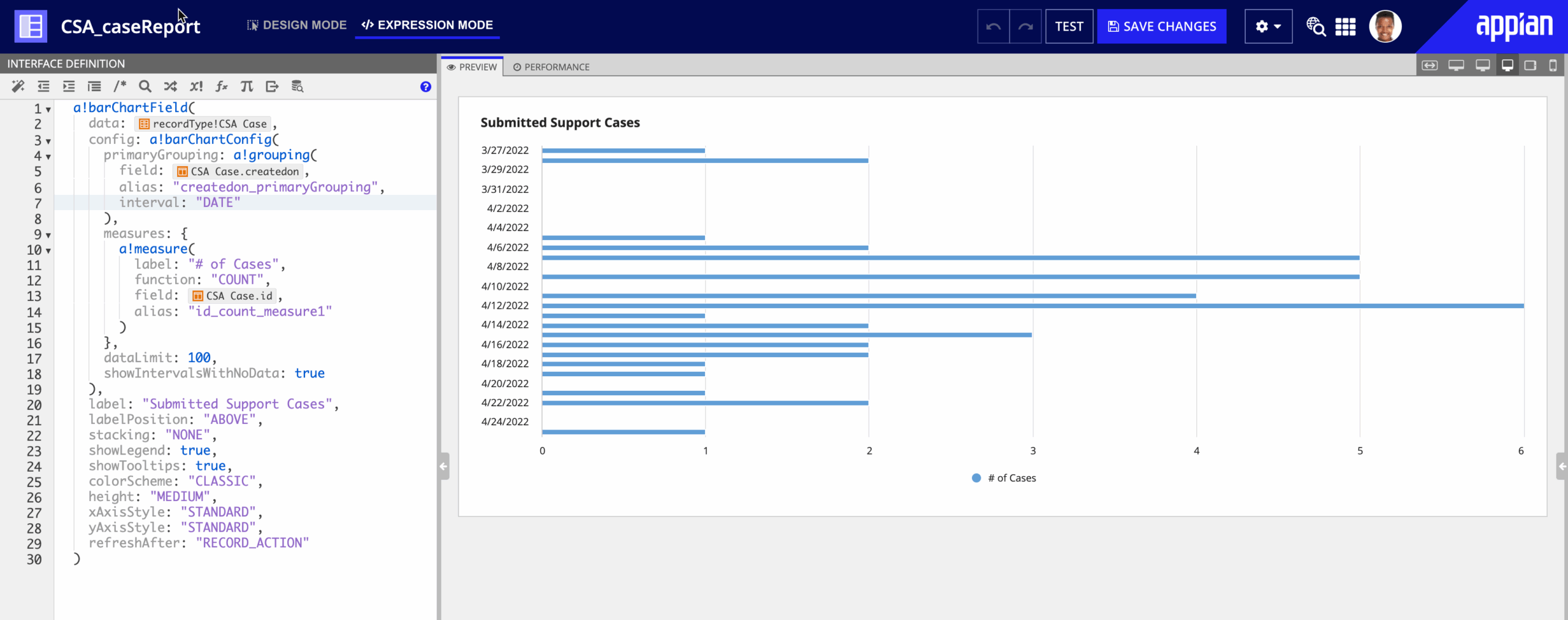Click the database query search icon
This screenshot has height=620, width=1568.
tap(298, 86)
